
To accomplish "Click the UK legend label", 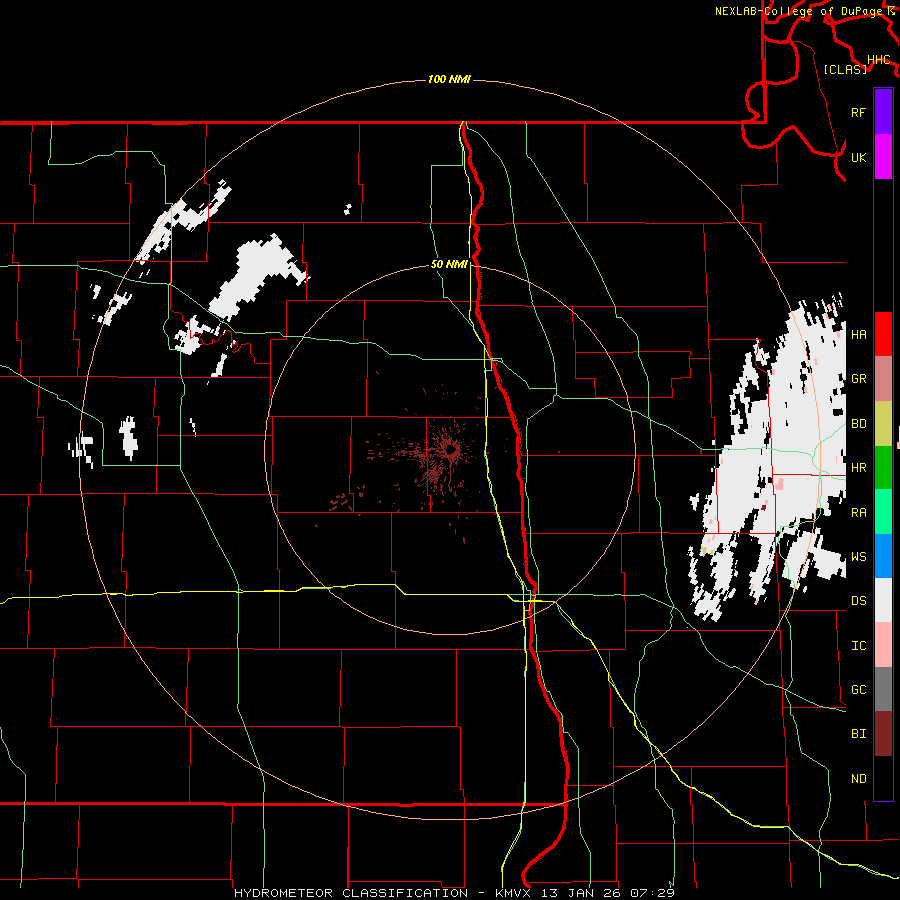I will (858, 157).
